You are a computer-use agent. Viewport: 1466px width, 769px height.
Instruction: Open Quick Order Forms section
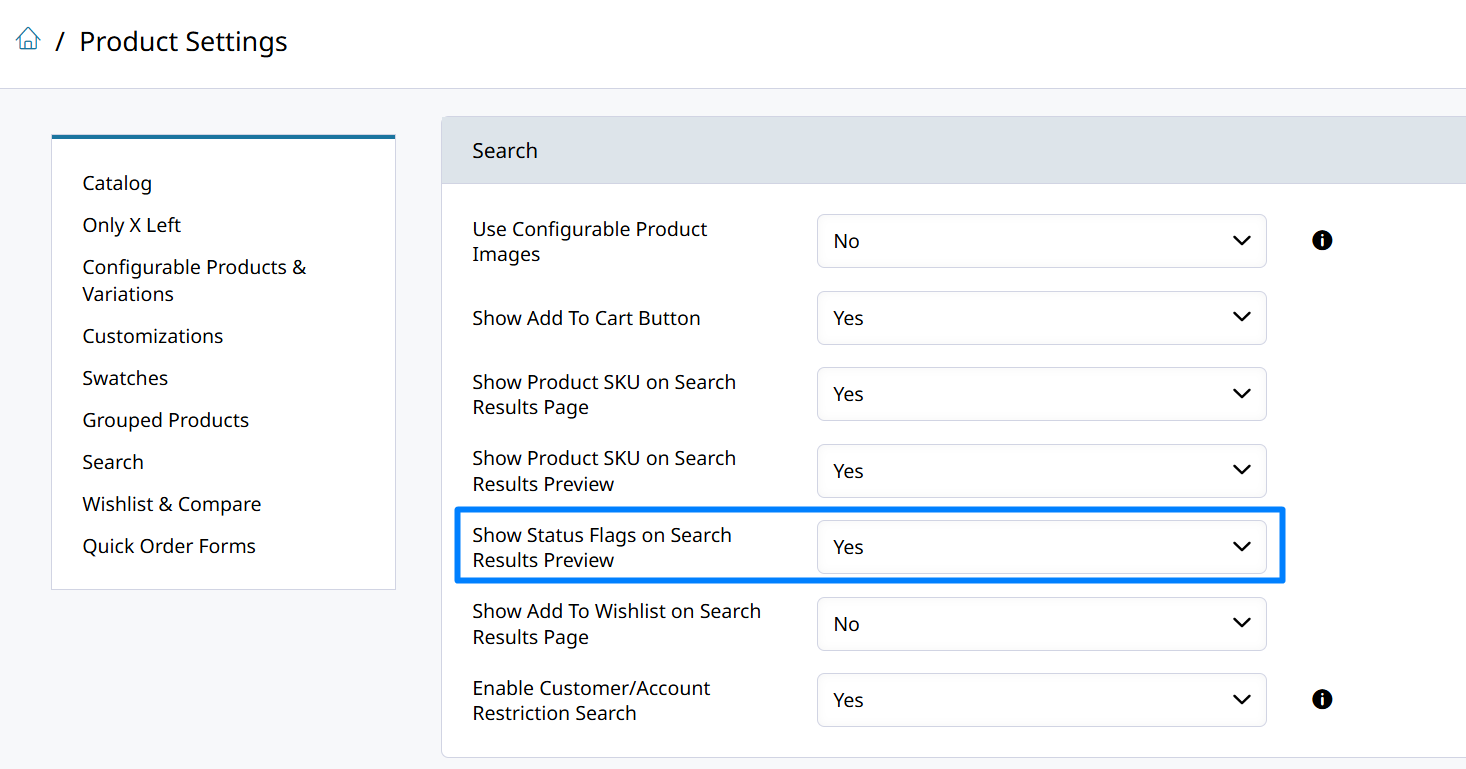tap(169, 546)
